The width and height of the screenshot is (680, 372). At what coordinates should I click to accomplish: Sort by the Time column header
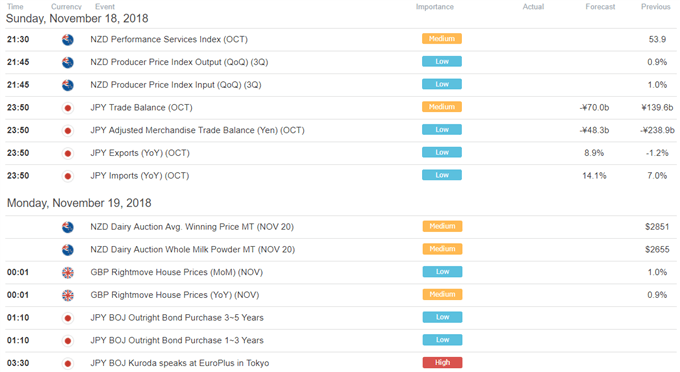click(15, 7)
